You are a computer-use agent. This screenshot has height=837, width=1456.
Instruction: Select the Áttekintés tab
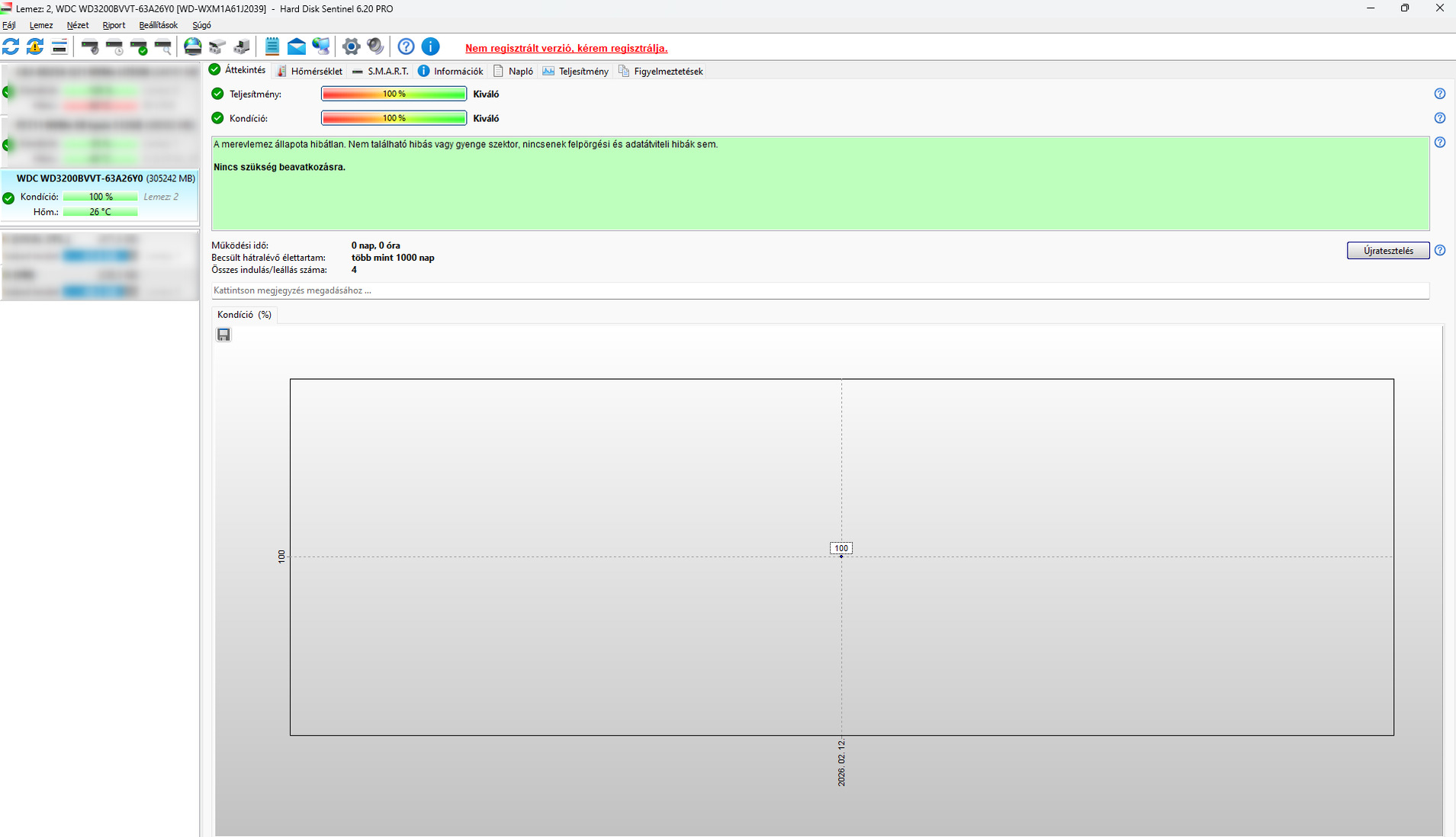[x=238, y=70]
